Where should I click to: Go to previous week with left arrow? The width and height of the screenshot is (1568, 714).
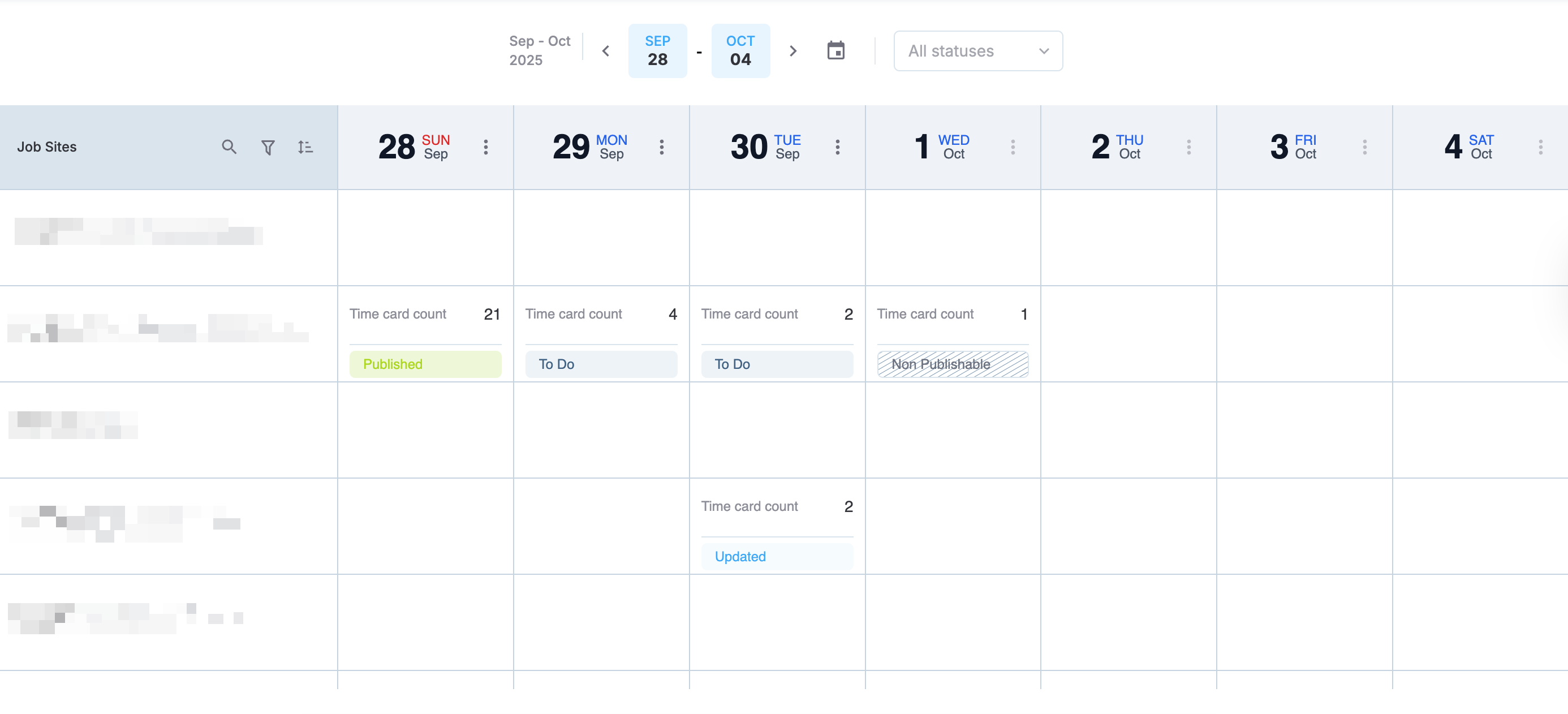pyautogui.click(x=606, y=51)
